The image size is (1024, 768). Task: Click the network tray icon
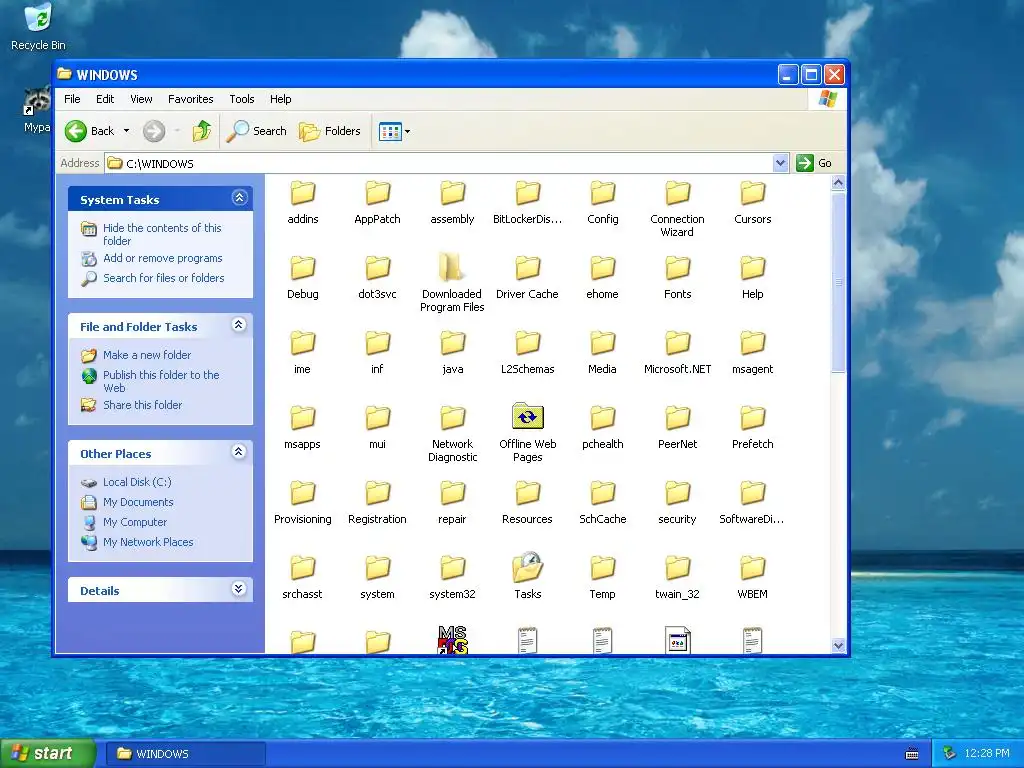coord(950,754)
